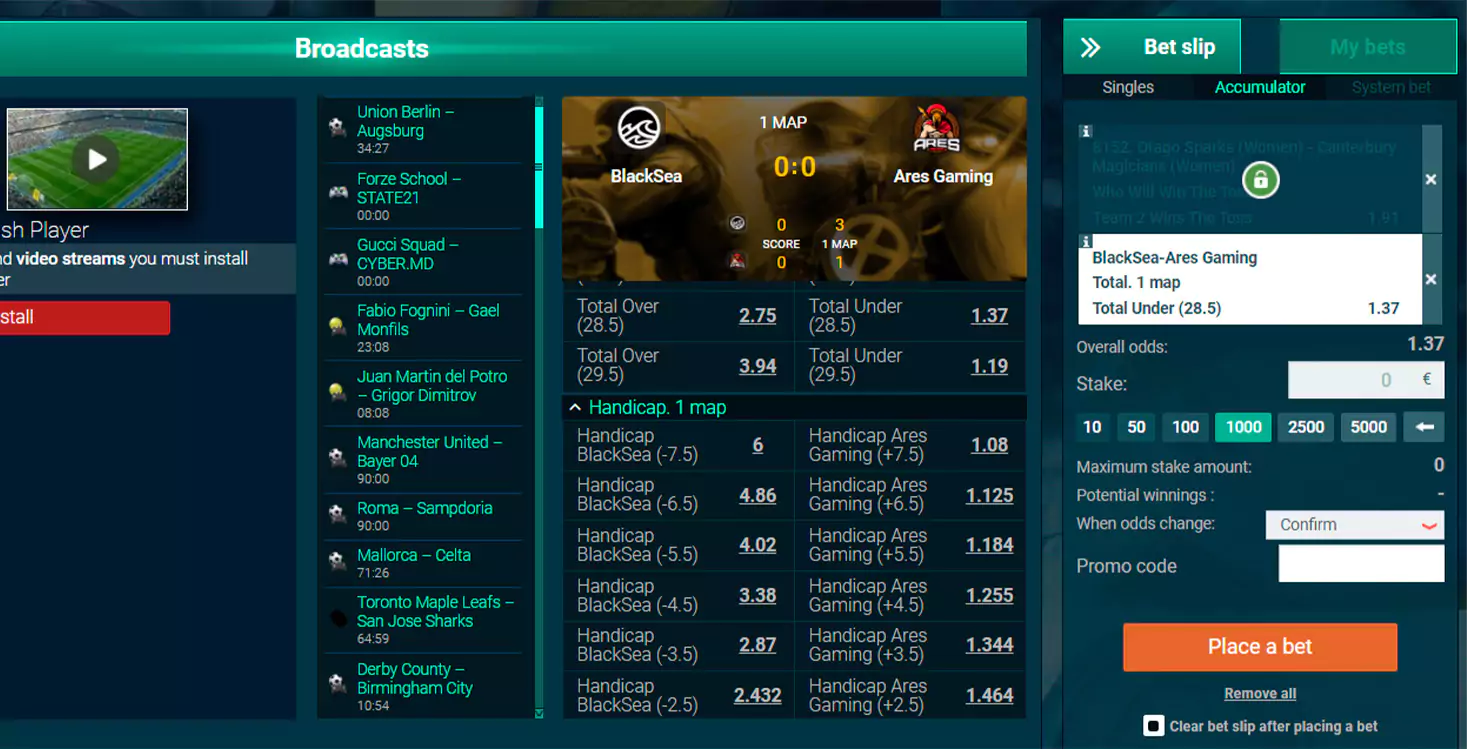The height and width of the screenshot is (749, 1467).
Task: Open the When odds change dropdown
Action: click(1355, 524)
